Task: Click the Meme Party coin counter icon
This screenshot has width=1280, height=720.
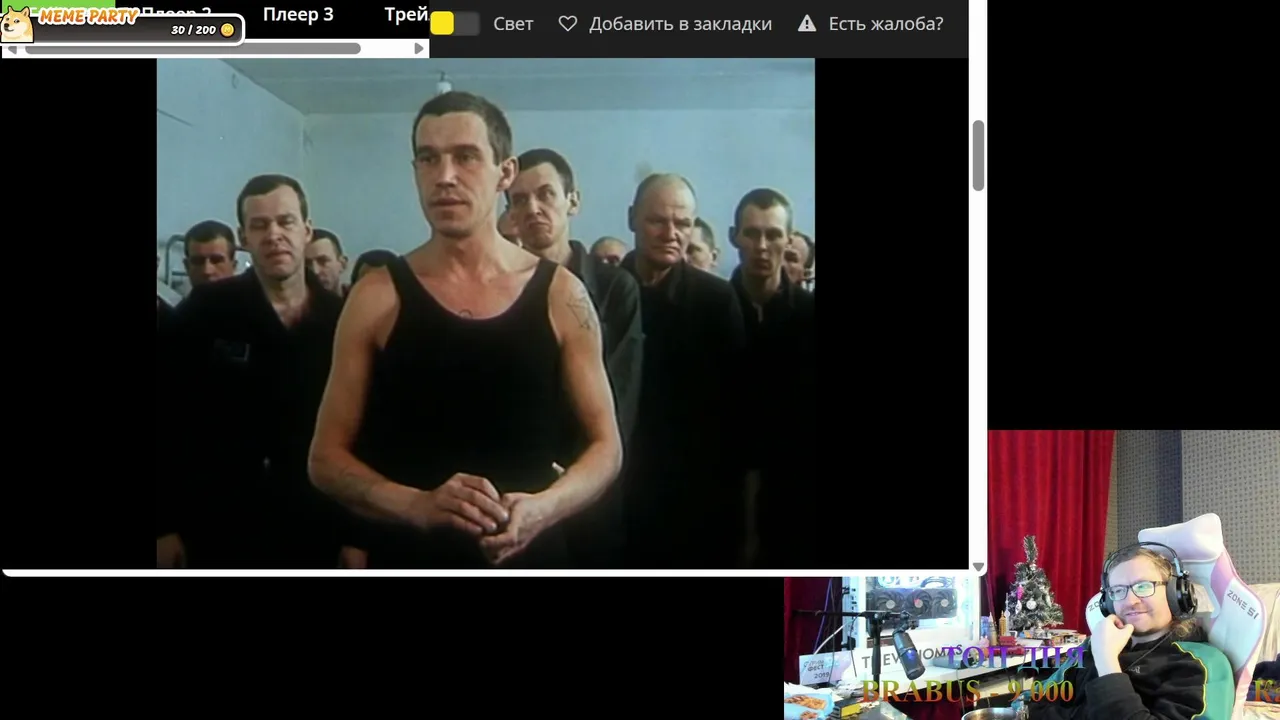Action: coord(227,30)
